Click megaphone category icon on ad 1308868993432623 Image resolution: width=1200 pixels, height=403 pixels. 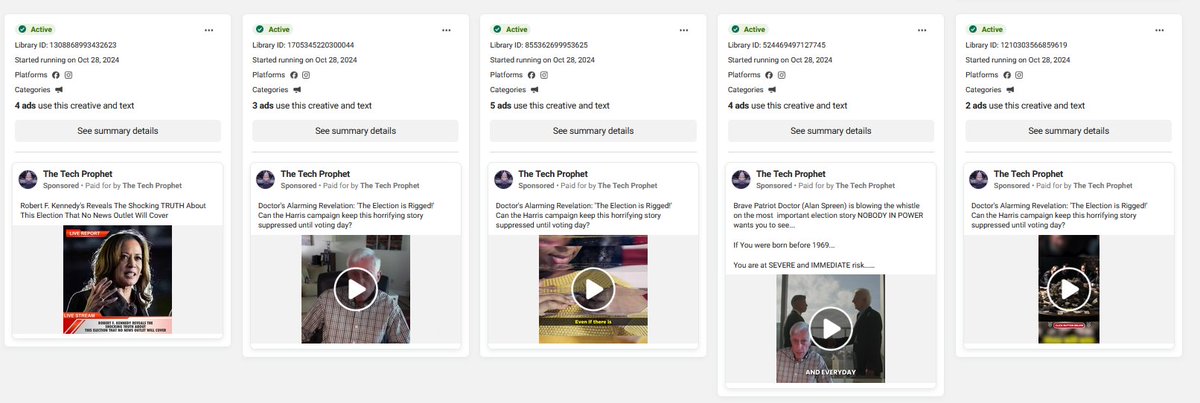point(59,90)
